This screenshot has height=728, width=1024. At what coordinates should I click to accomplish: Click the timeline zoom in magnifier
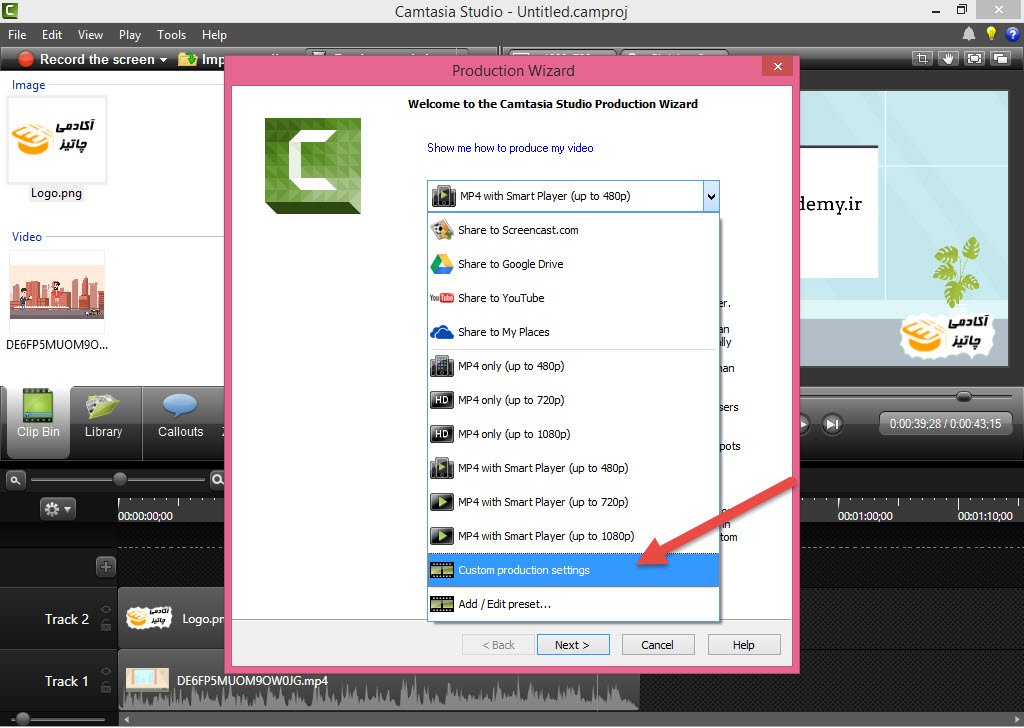click(x=217, y=481)
